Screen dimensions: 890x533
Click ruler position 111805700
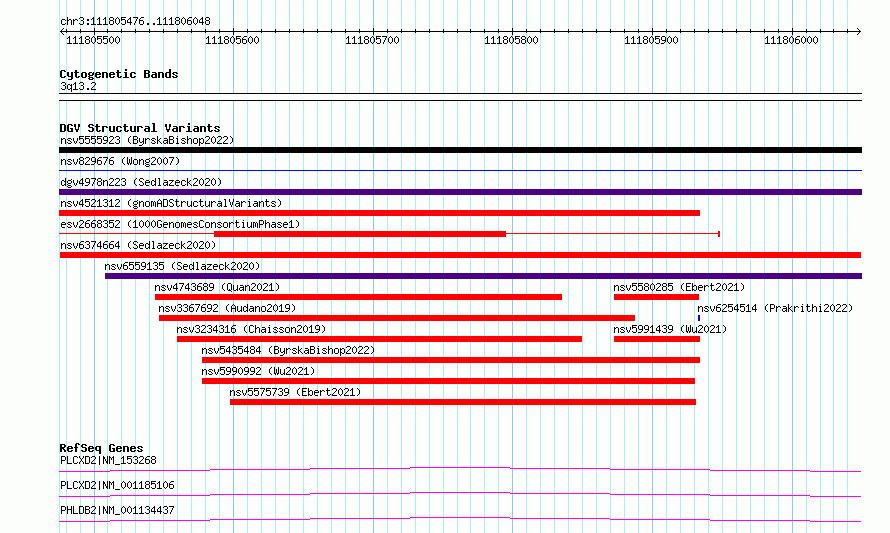(x=372, y=40)
